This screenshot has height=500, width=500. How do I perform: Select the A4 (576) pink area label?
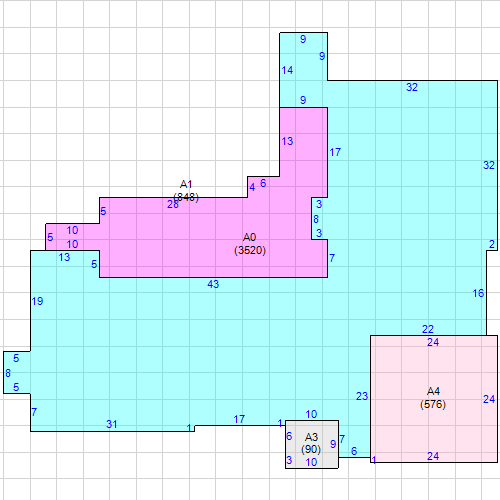433,398
